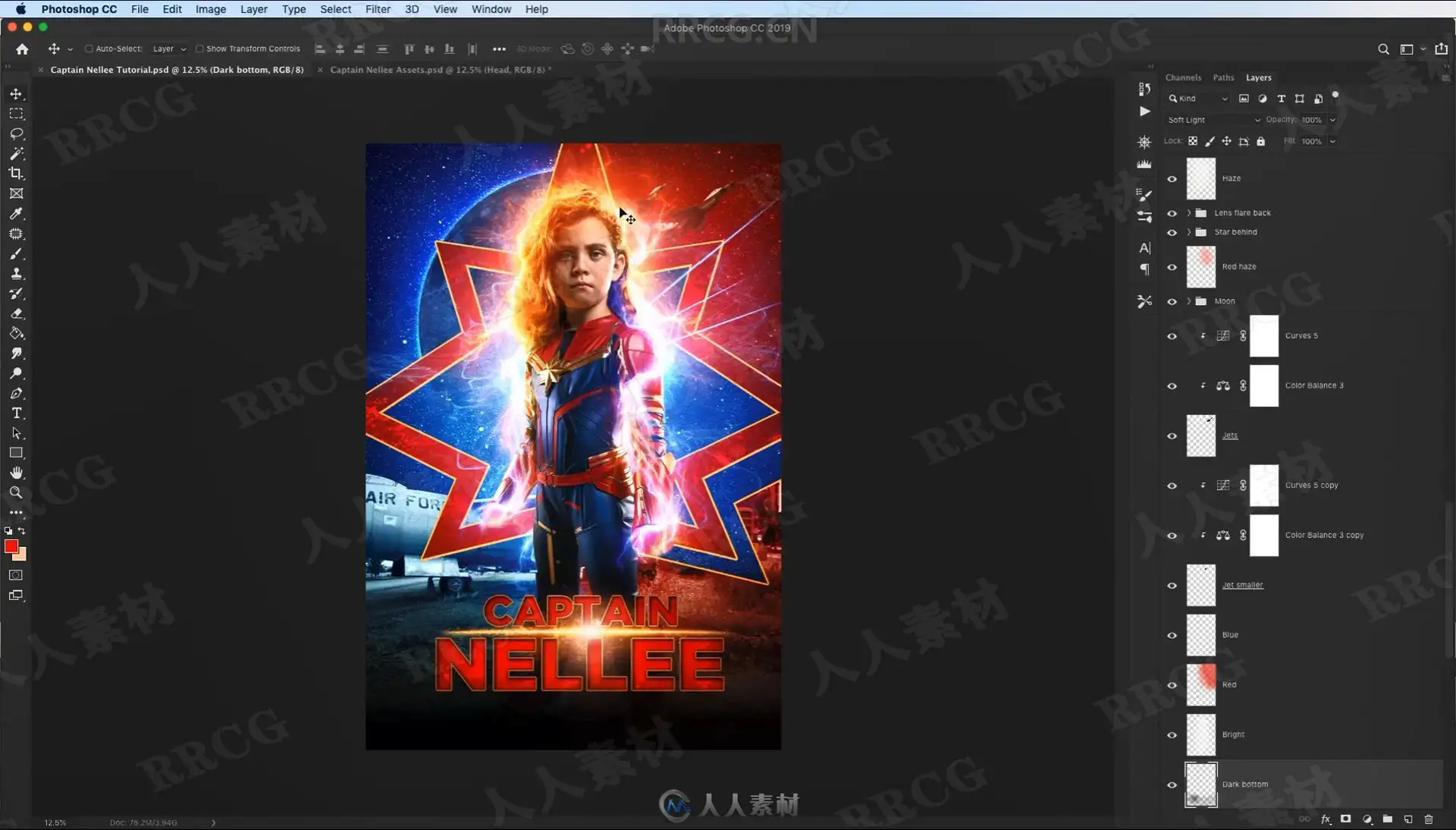The width and height of the screenshot is (1456, 830).
Task: Select the Zoom tool in toolbar
Action: 16,492
